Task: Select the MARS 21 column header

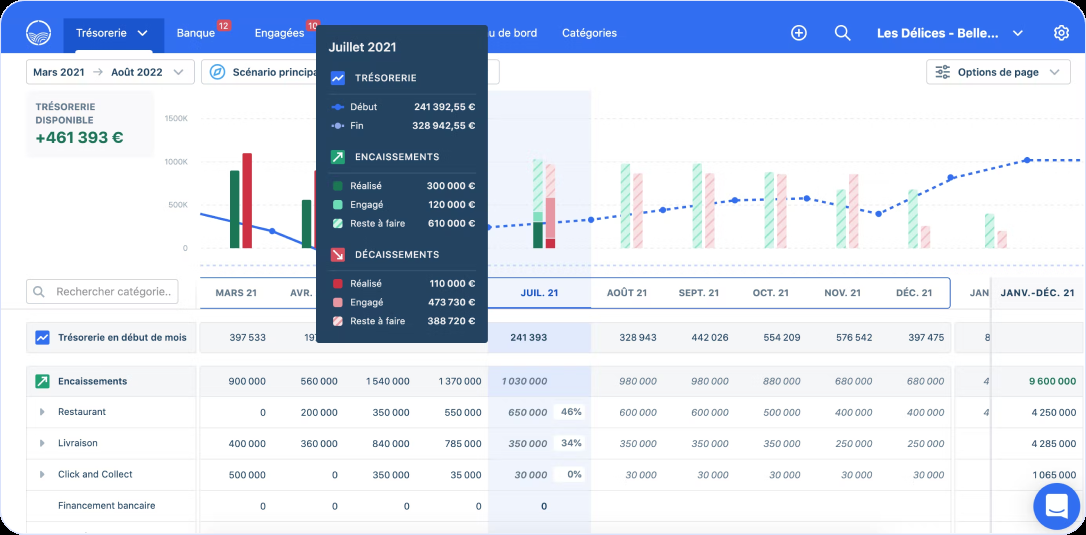Action: (x=236, y=293)
